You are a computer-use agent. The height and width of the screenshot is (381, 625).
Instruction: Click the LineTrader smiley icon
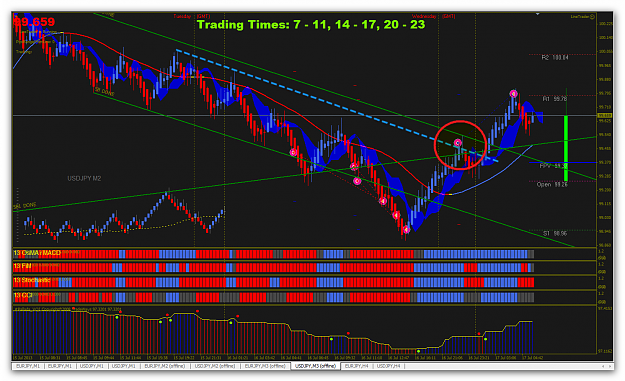click(x=592, y=17)
